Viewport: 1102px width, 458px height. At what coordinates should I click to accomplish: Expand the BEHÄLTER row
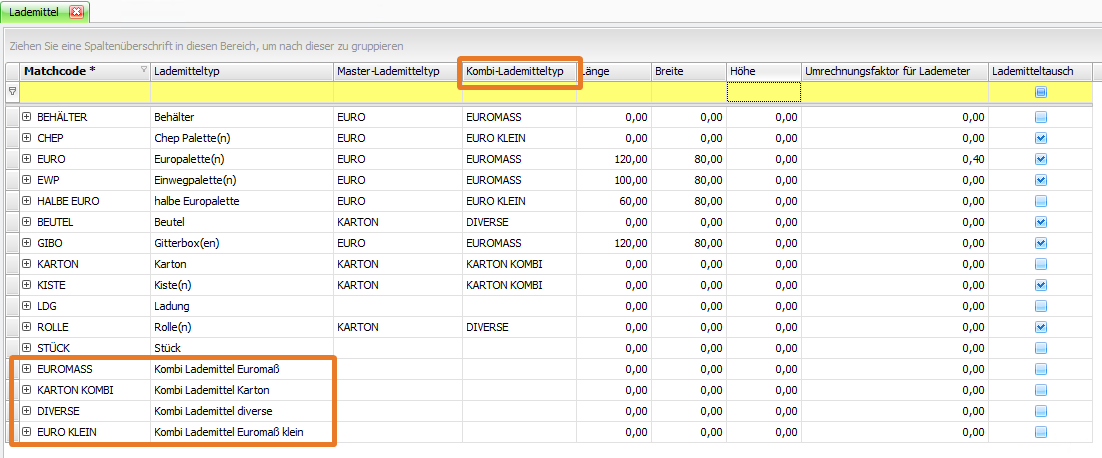pos(27,117)
